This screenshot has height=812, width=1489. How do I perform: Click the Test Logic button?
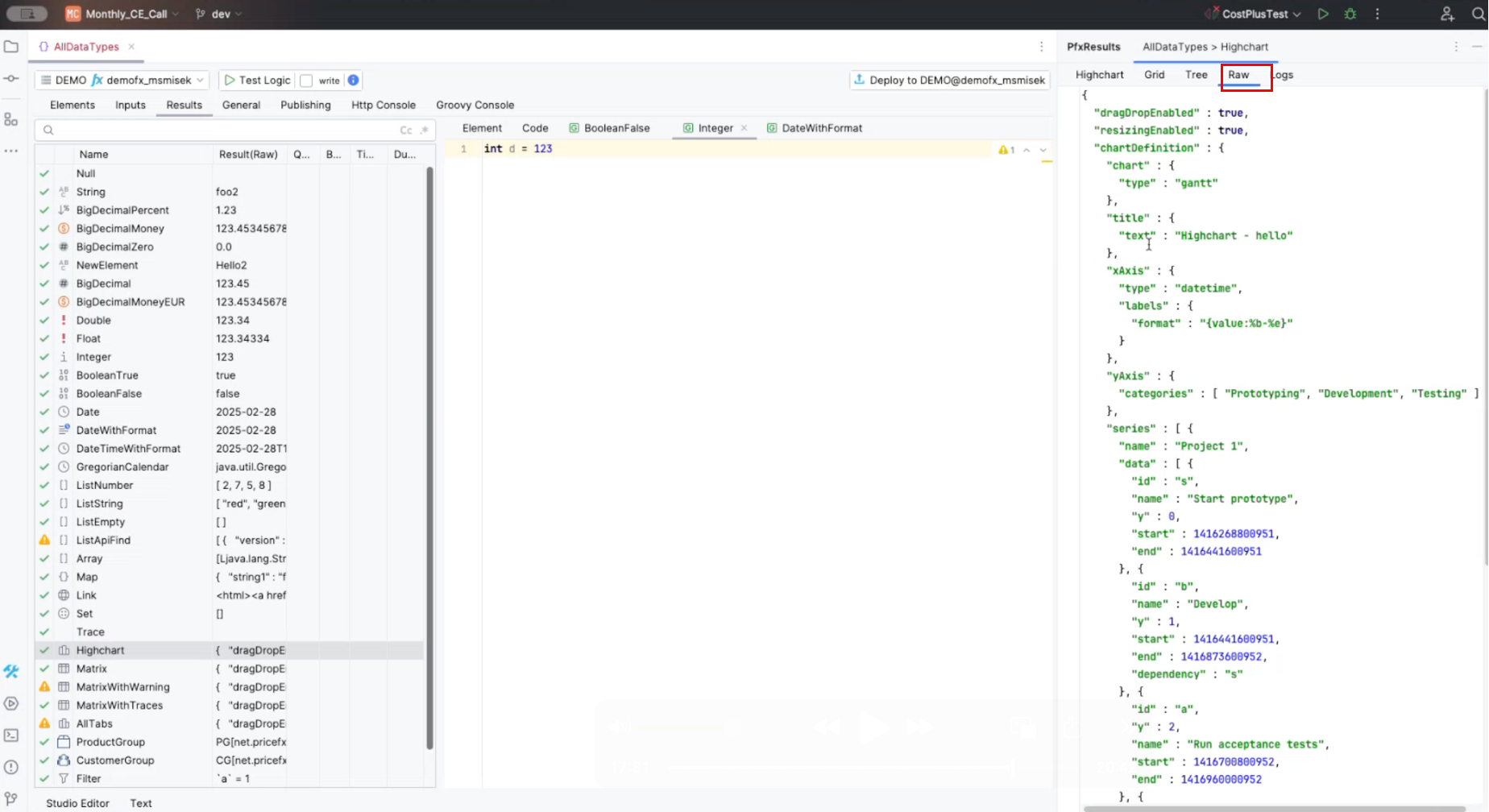pos(257,80)
